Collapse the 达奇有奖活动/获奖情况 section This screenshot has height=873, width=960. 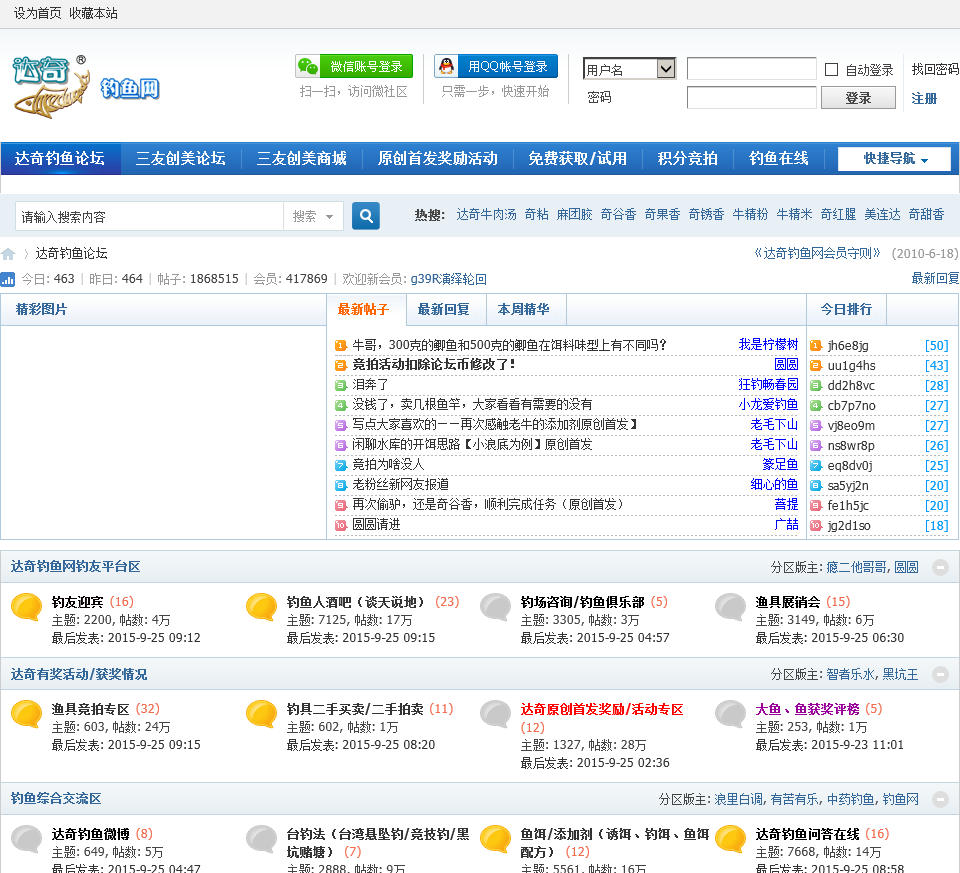pos(940,675)
